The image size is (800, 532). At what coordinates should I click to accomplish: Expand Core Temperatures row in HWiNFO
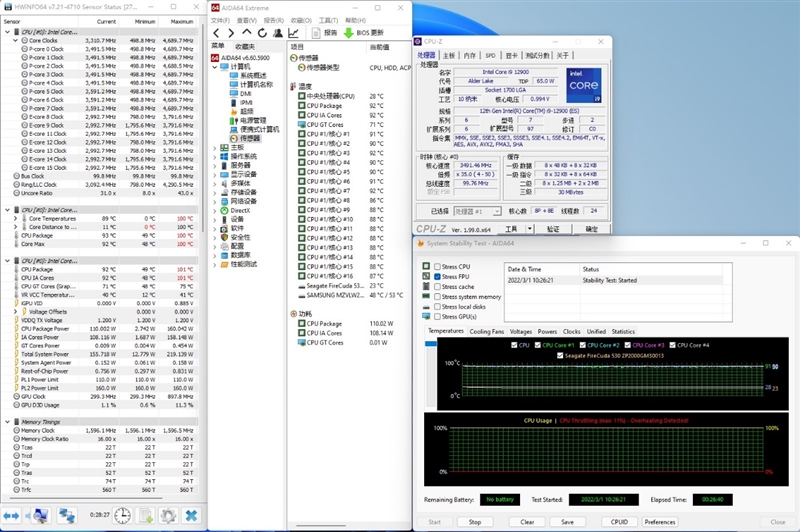(15, 218)
